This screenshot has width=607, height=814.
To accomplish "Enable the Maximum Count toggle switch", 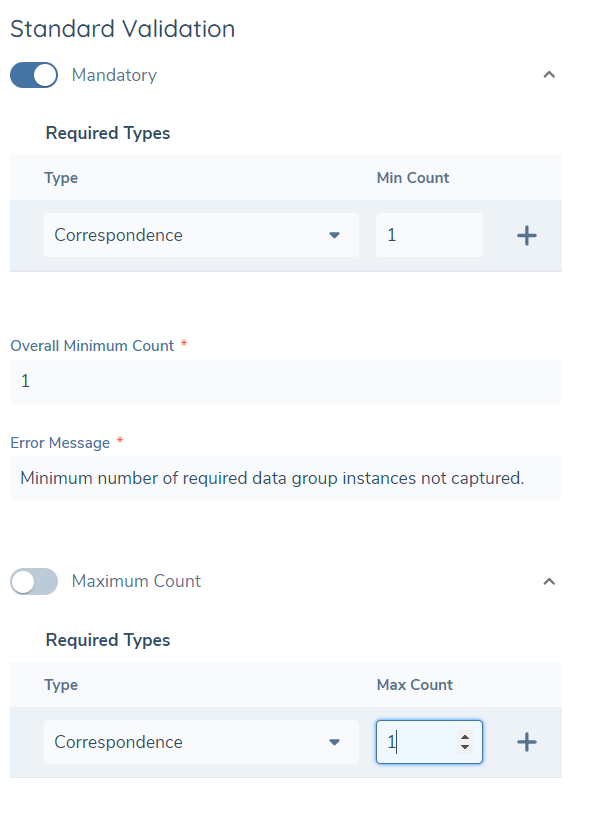I will (x=34, y=582).
